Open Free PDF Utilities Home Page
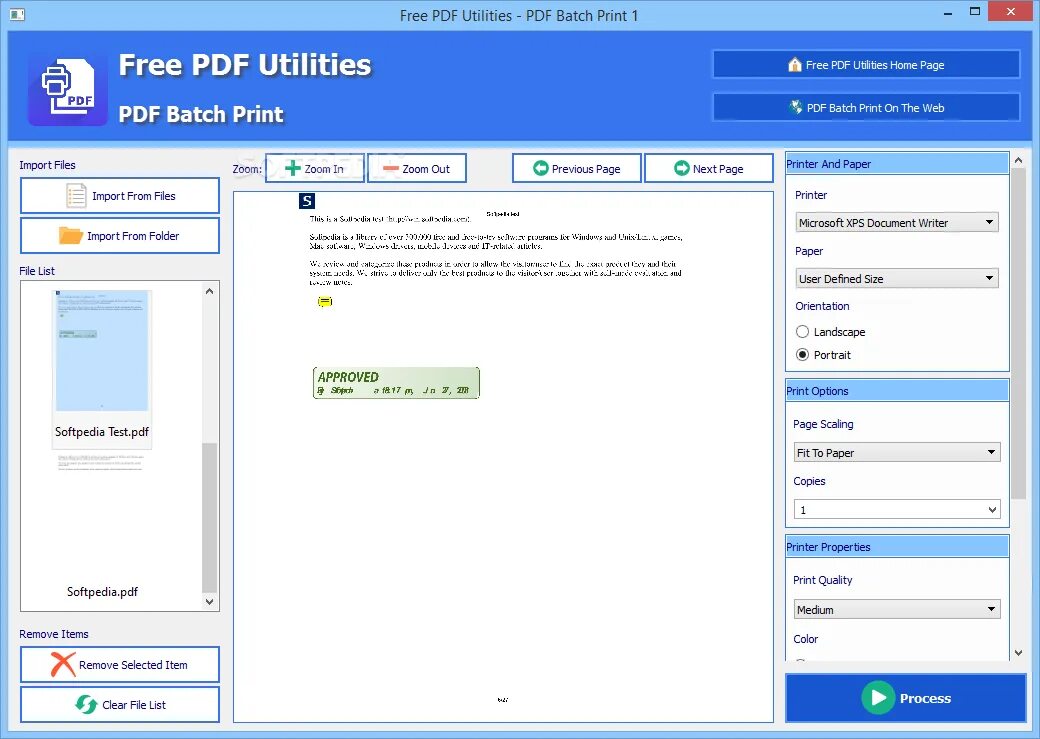The width and height of the screenshot is (1040, 739). 866,64
